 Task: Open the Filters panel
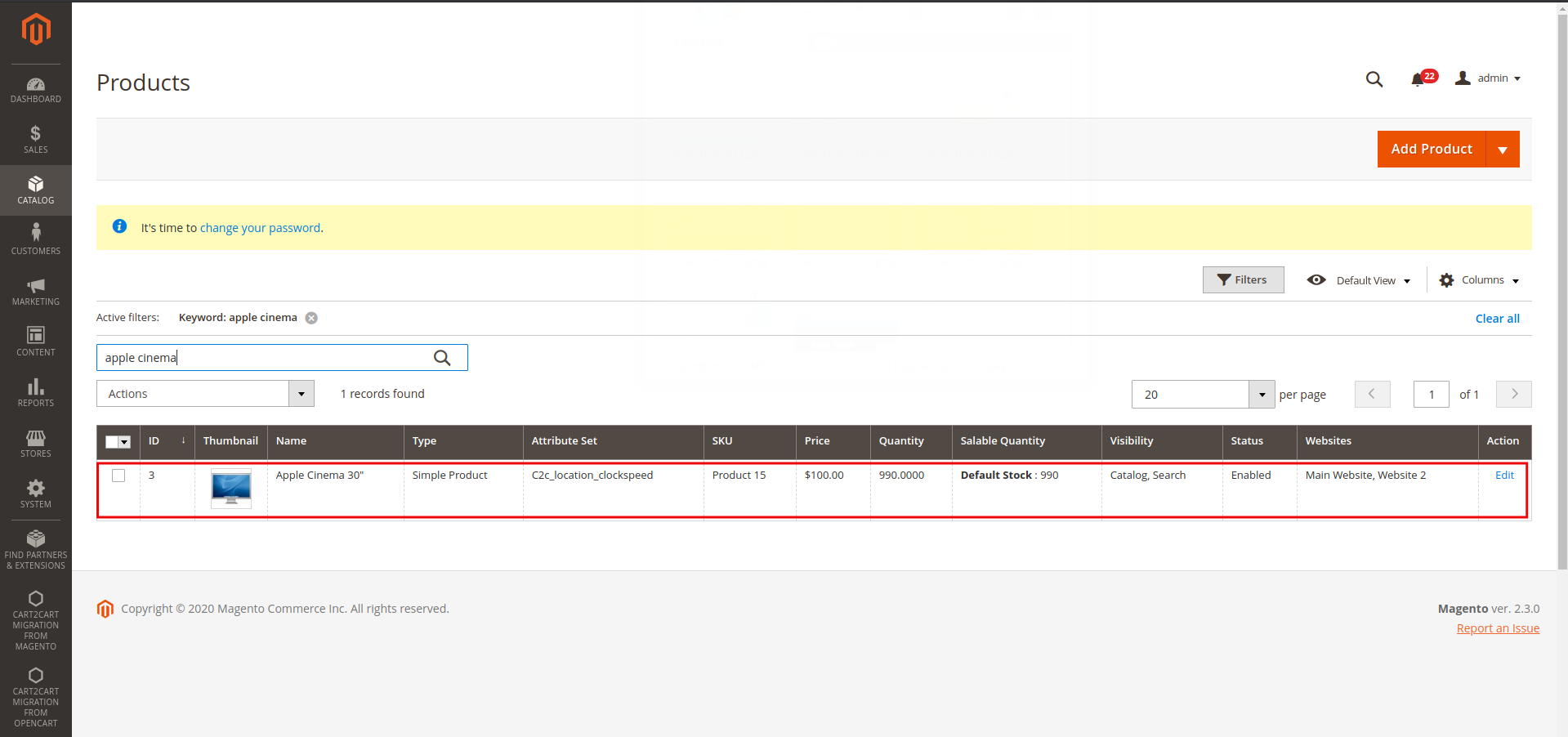click(1243, 279)
